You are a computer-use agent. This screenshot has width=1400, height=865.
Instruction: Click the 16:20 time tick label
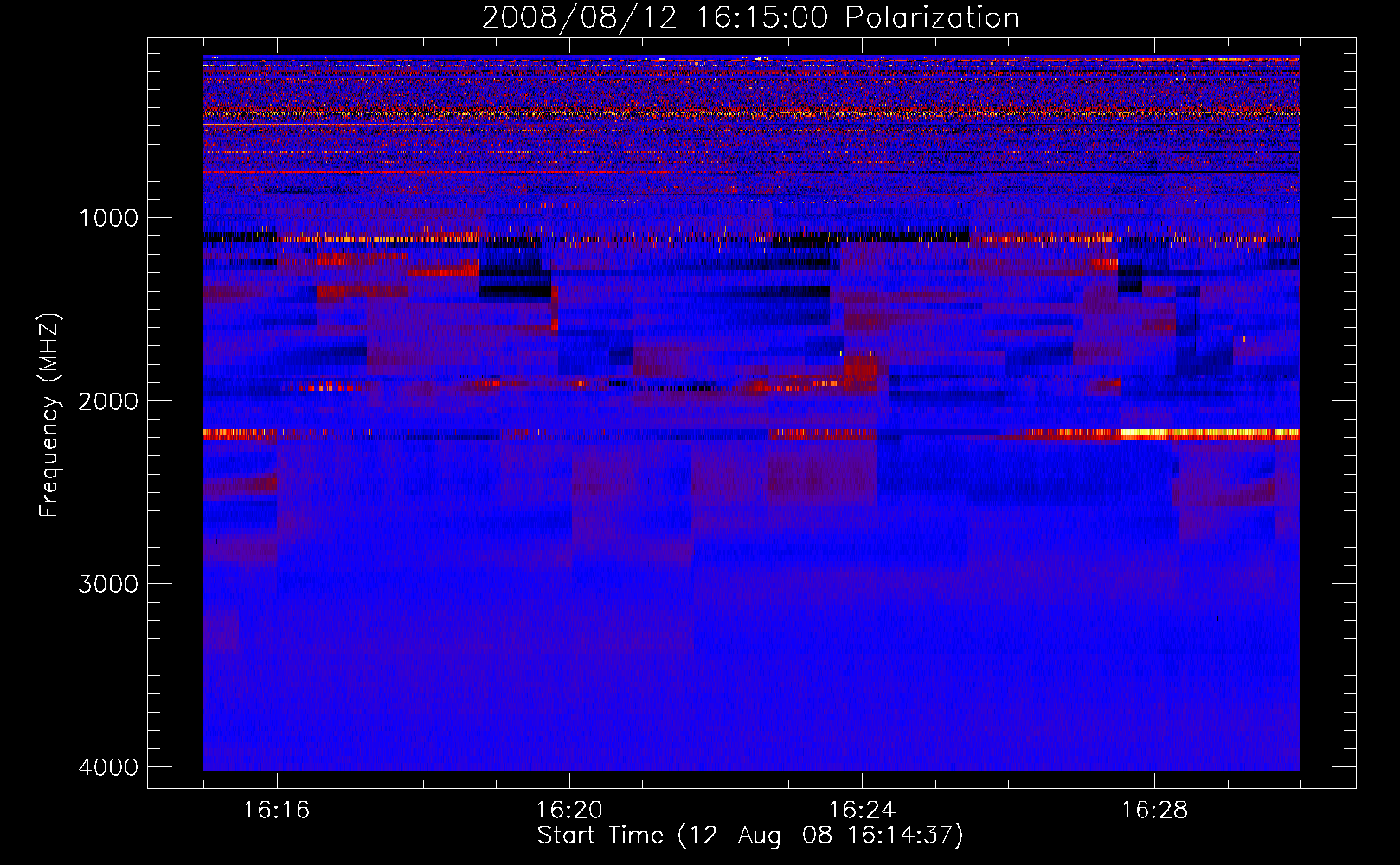point(569,811)
